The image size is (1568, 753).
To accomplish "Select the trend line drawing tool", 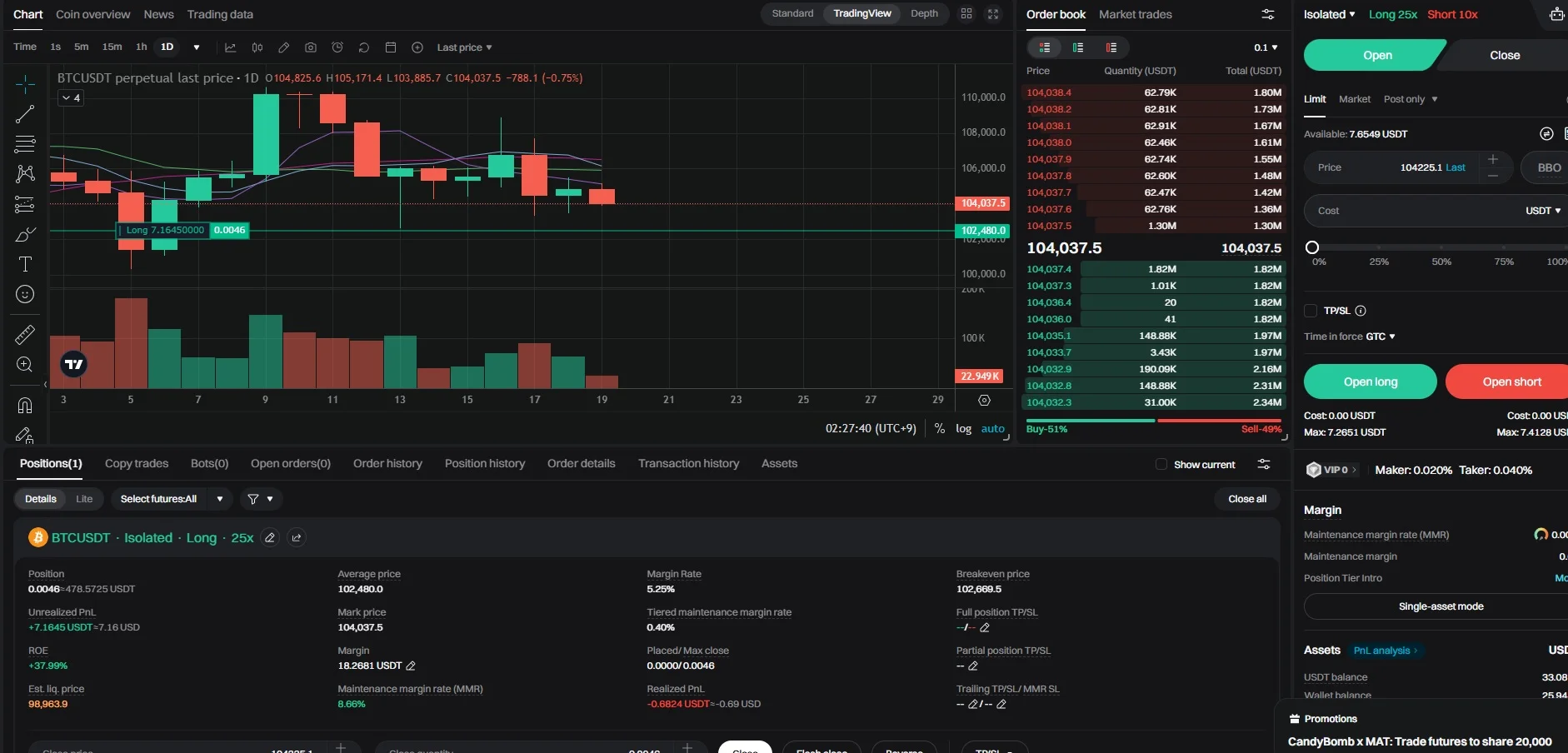I will click(x=25, y=114).
